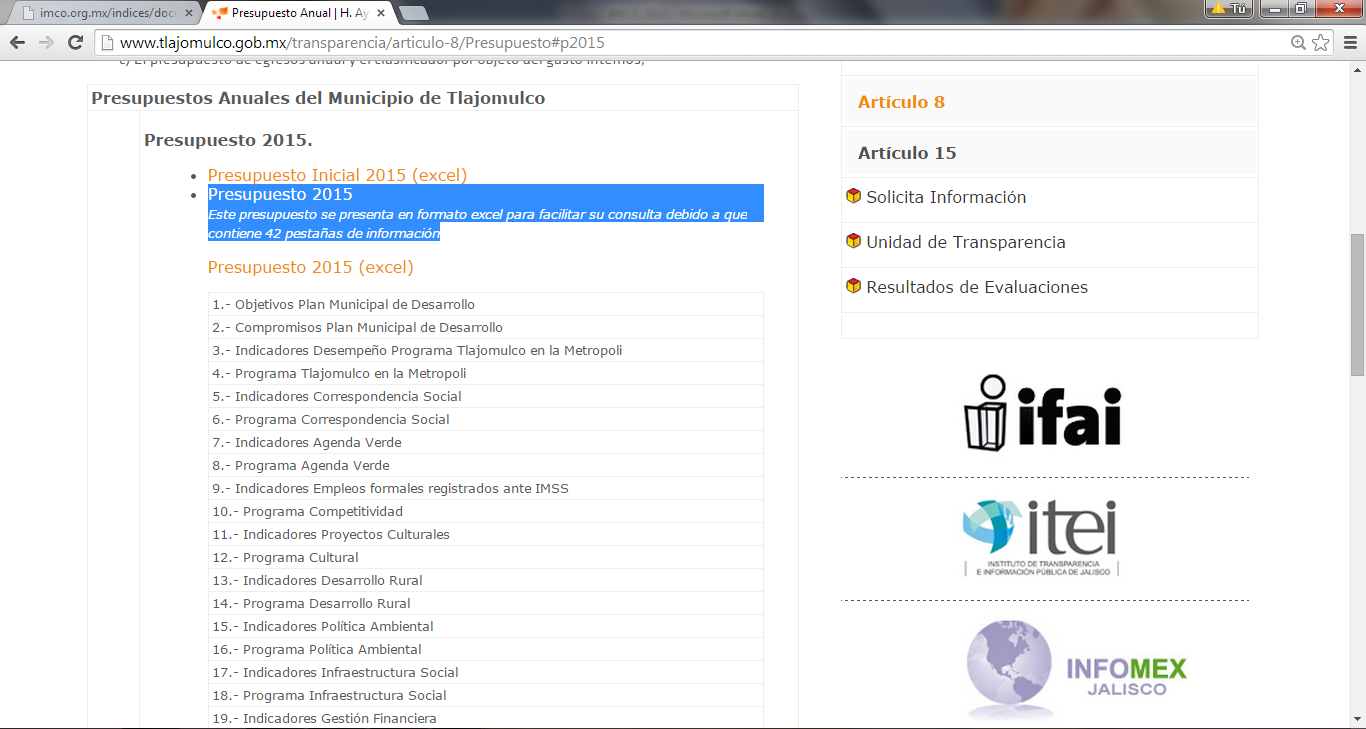
Task: Select row 5.- Indicadores Correspondencia Social
Action: click(486, 396)
